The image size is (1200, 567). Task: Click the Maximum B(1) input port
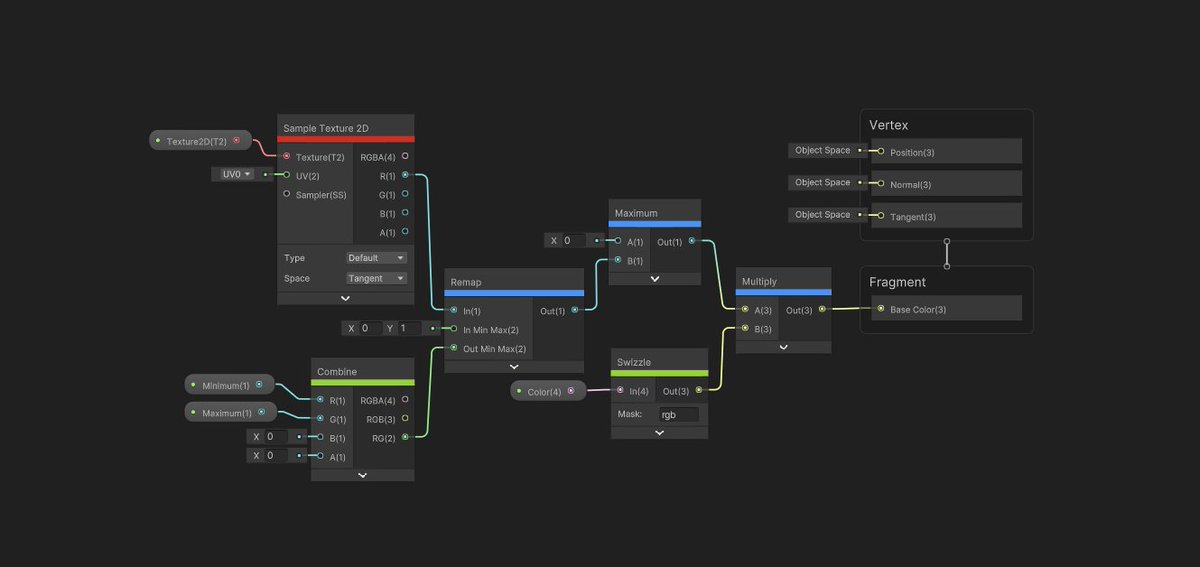pos(618,260)
